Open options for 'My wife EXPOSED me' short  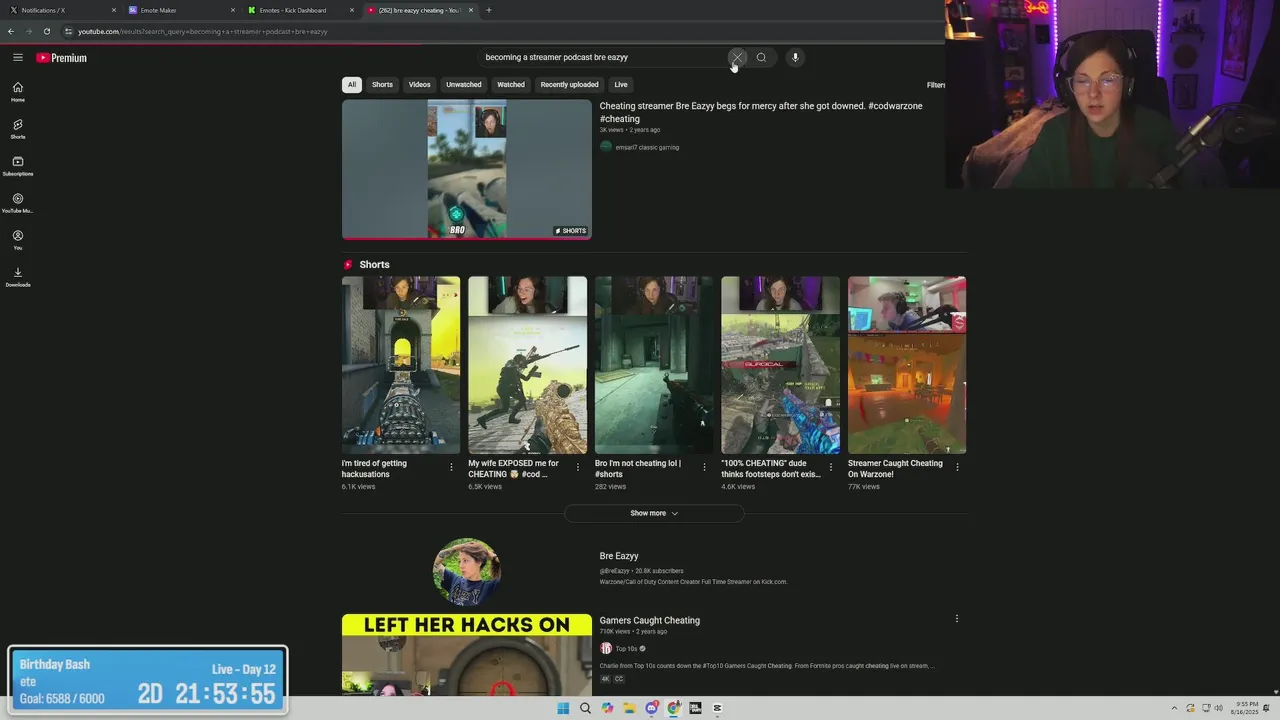coord(577,467)
